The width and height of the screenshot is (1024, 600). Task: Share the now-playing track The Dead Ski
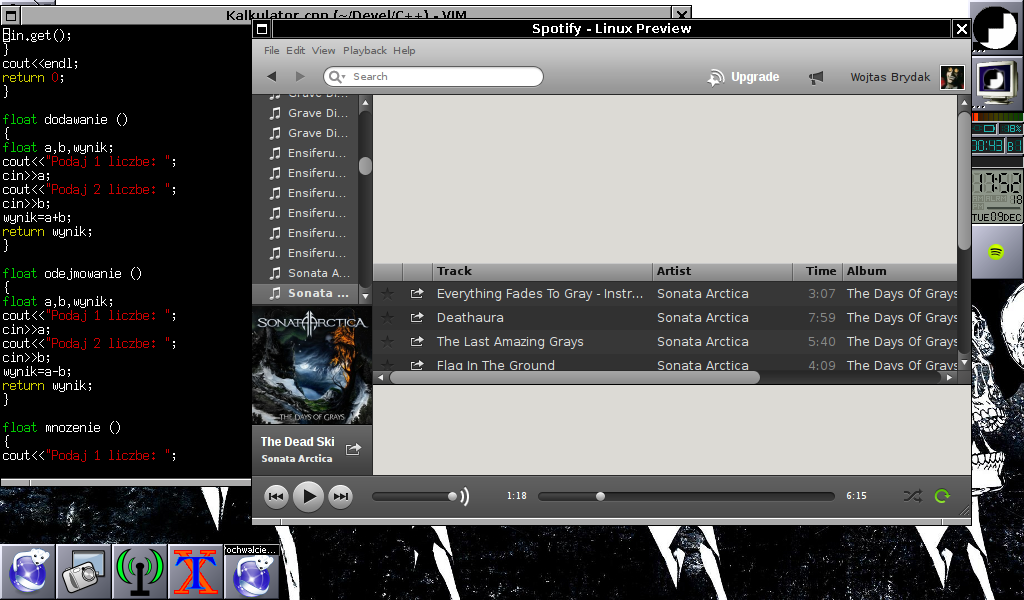[353, 449]
